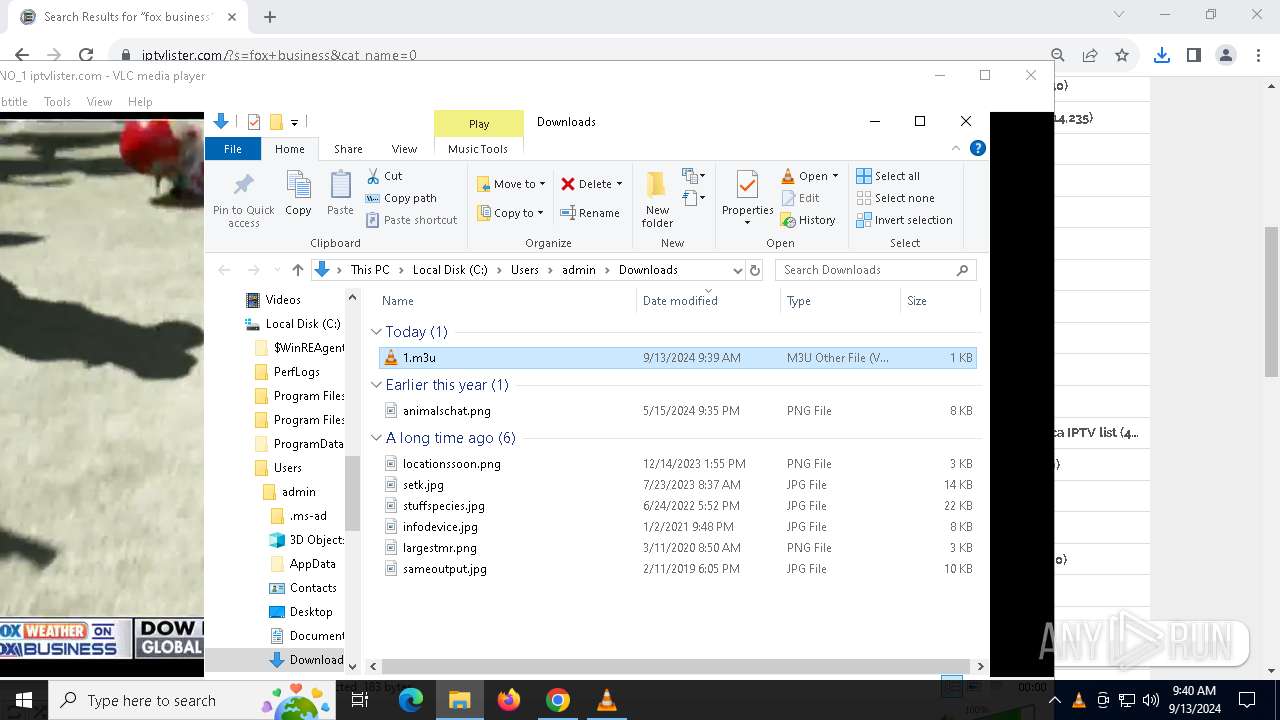Viewport: 1280px width, 720px height.
Task: Expand the Open dropdown arrow in ribbon
Action: [x=835, y=176]
